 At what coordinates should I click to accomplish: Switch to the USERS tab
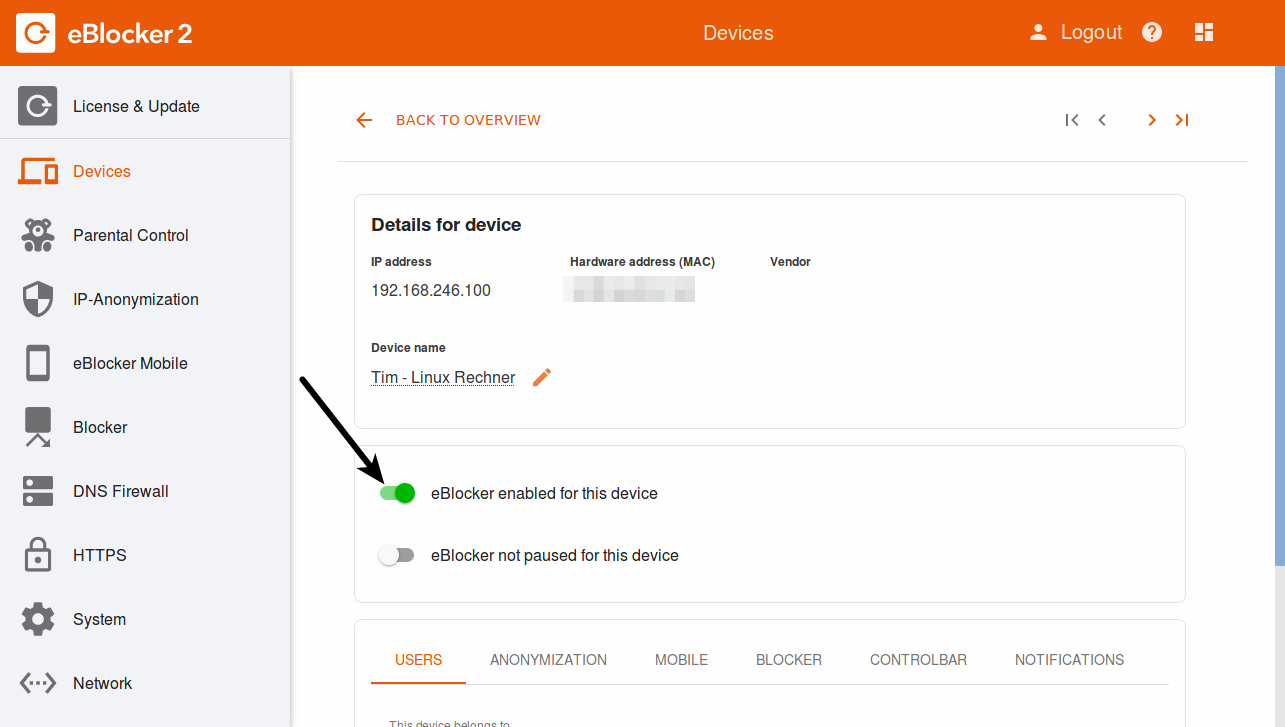point(418,660)
